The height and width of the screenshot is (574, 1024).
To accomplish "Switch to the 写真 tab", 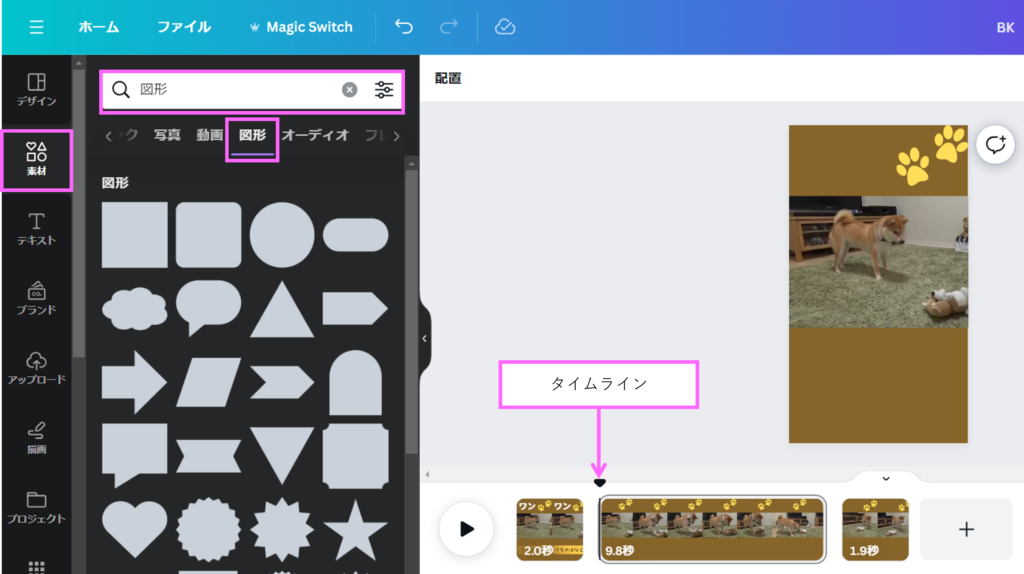I will (167, 135).
